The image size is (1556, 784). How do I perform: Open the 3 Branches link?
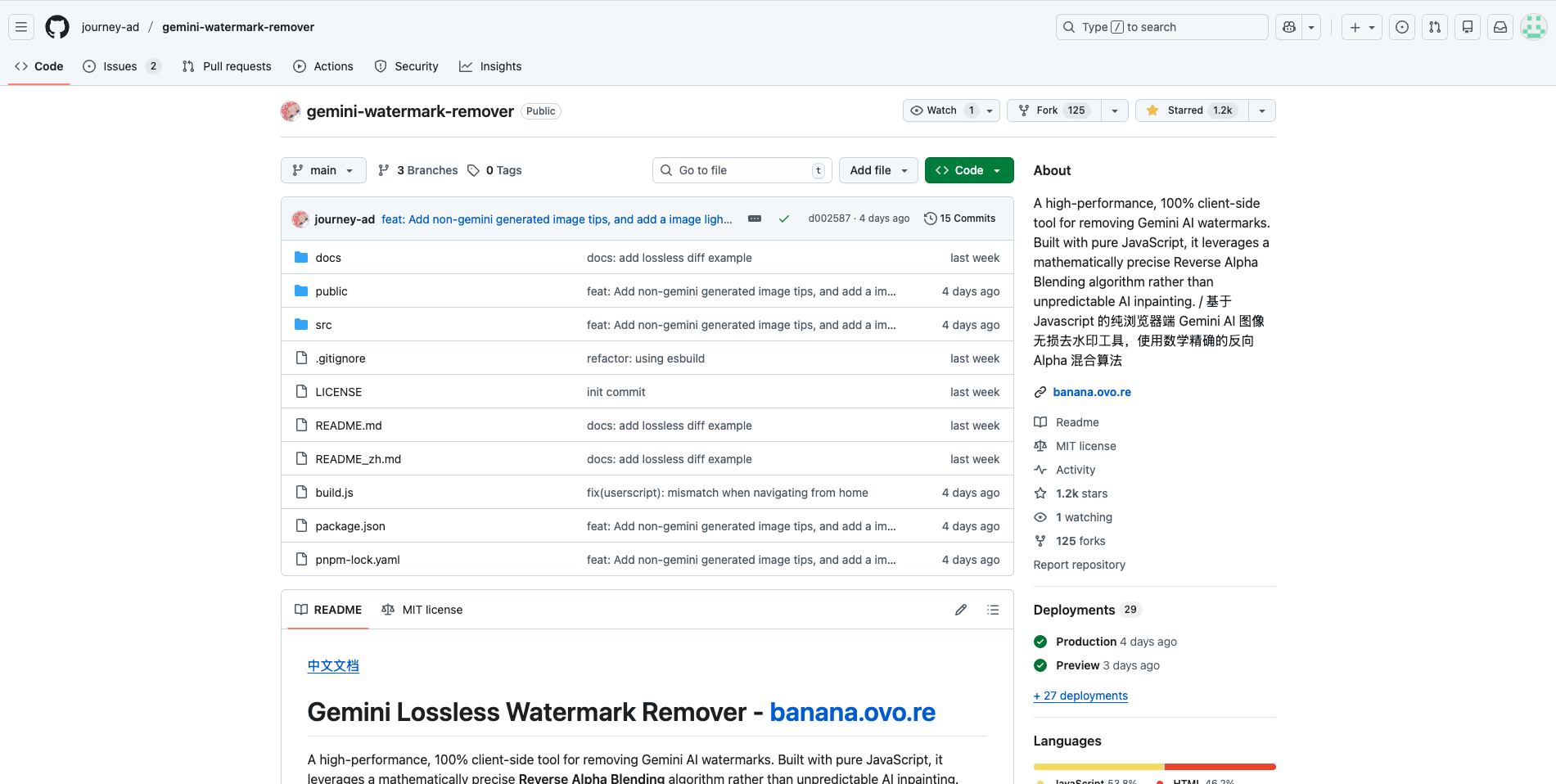418,170
